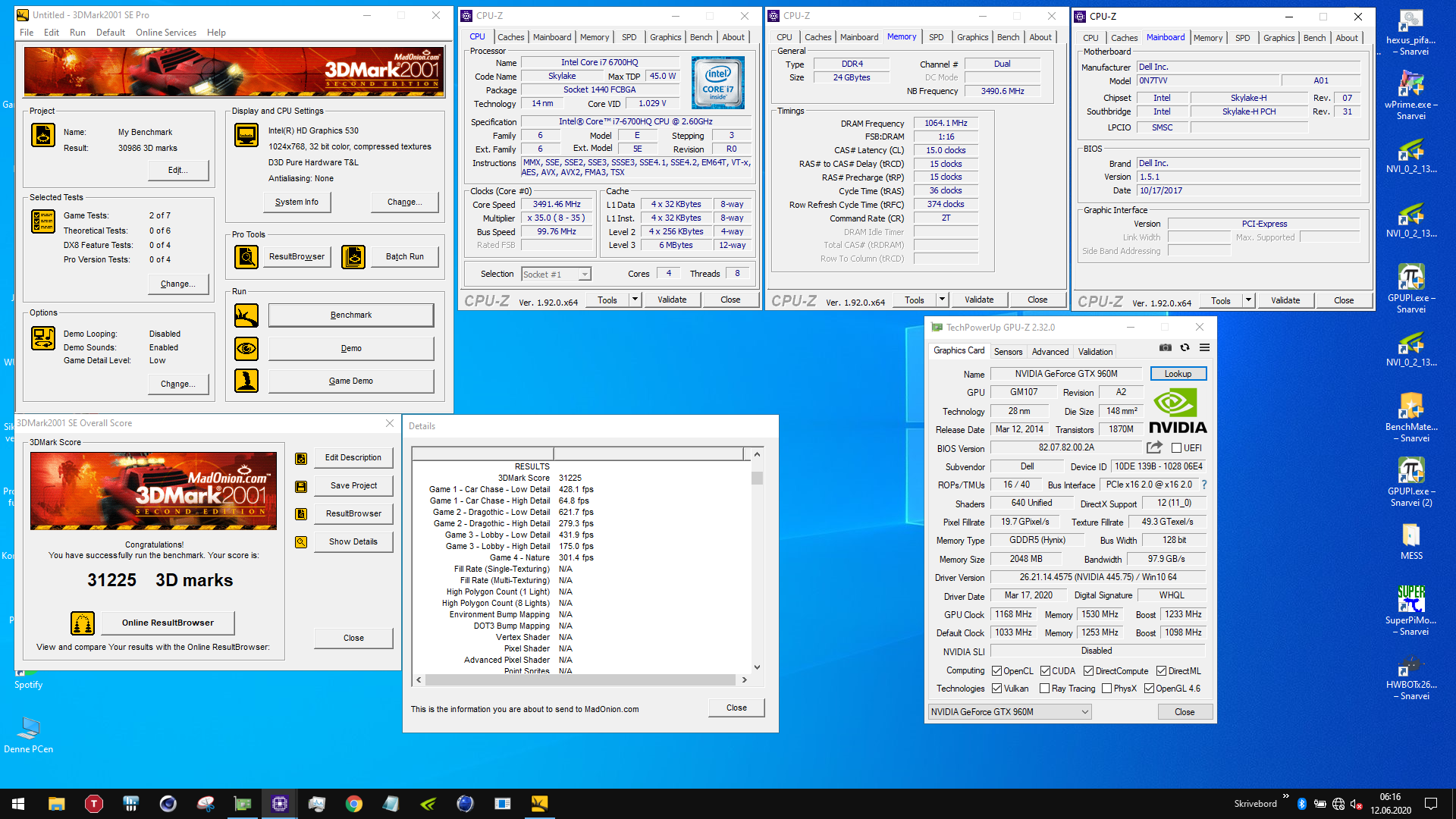Refresh GPU-Z with the refresh icon
Image resolution: width=1456 pixels, height=819 pixels.
(1185, 348)
